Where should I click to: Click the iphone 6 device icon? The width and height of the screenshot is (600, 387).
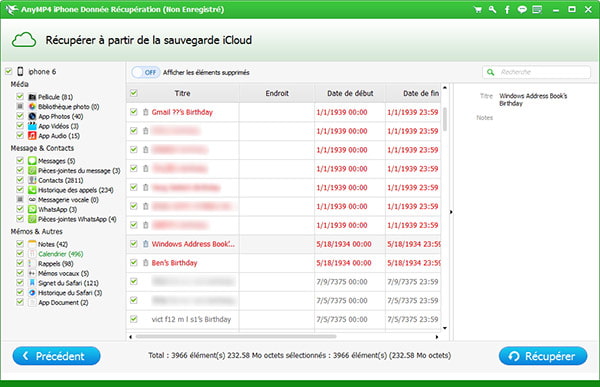point(20,71)
